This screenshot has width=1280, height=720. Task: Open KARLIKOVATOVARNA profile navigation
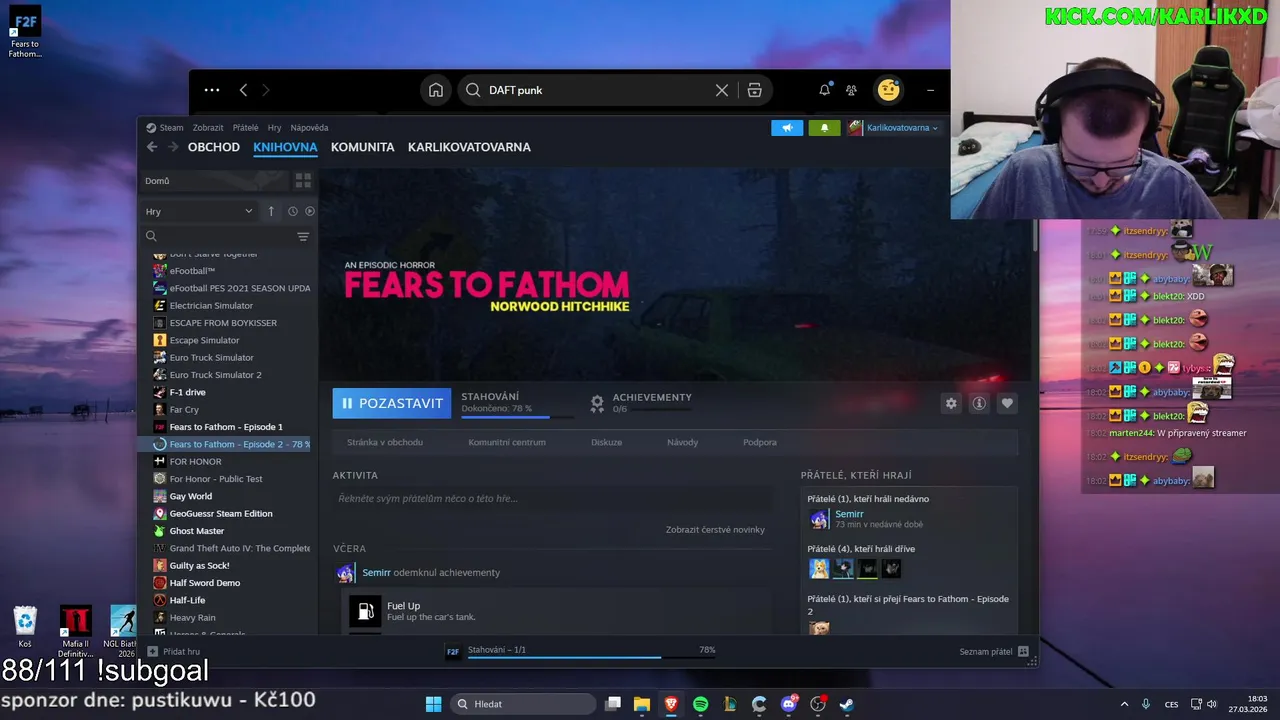pyautogui.click(x=469, y=147)
